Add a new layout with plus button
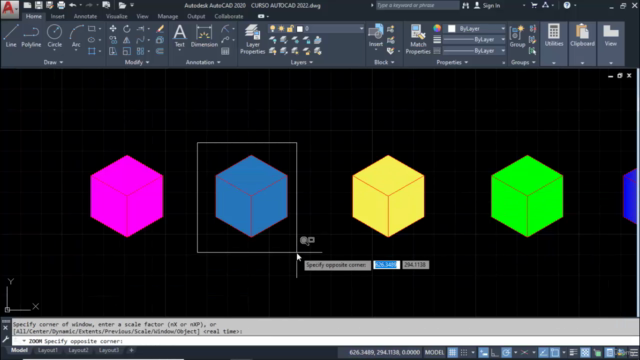This screenshot has height=360, width=640. 131,350
